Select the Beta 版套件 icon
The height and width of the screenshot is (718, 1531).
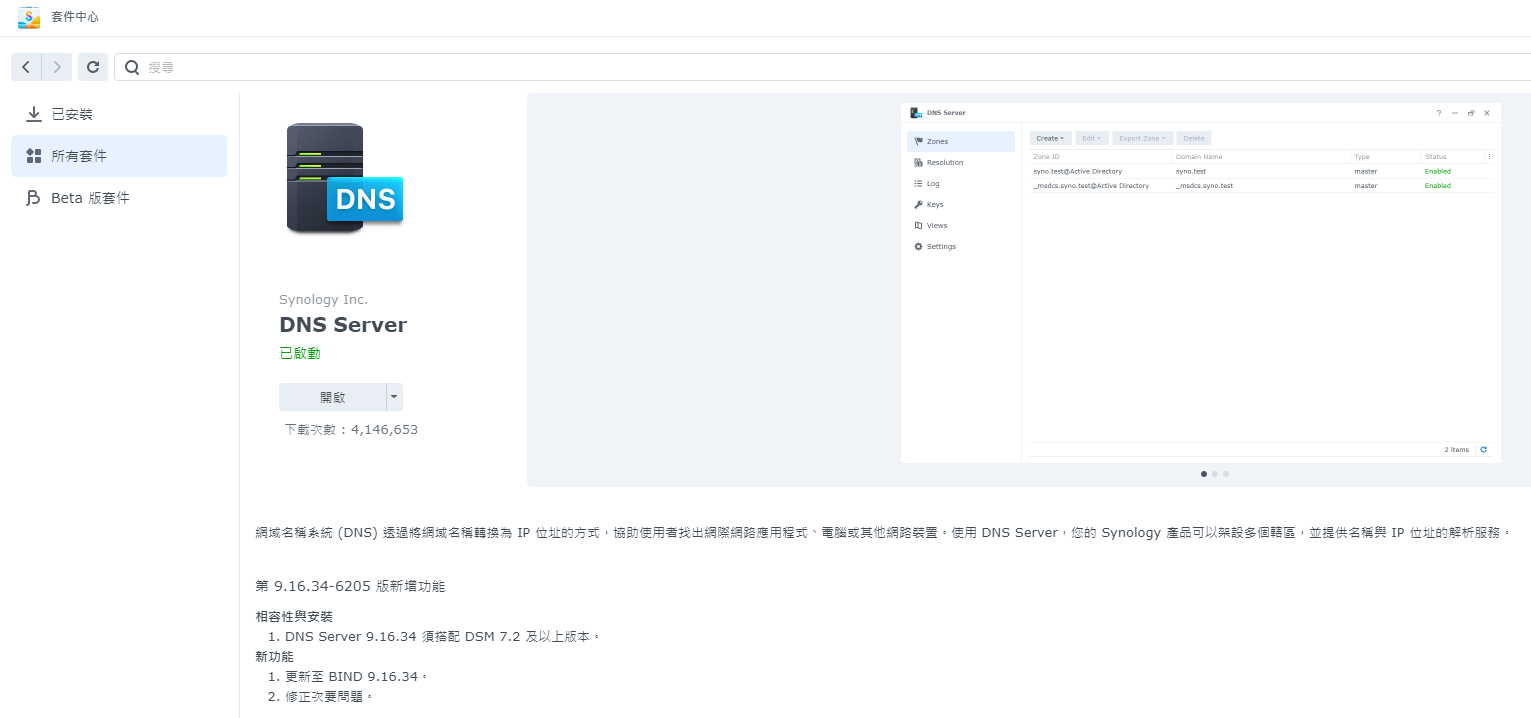(x=34, y=197)
